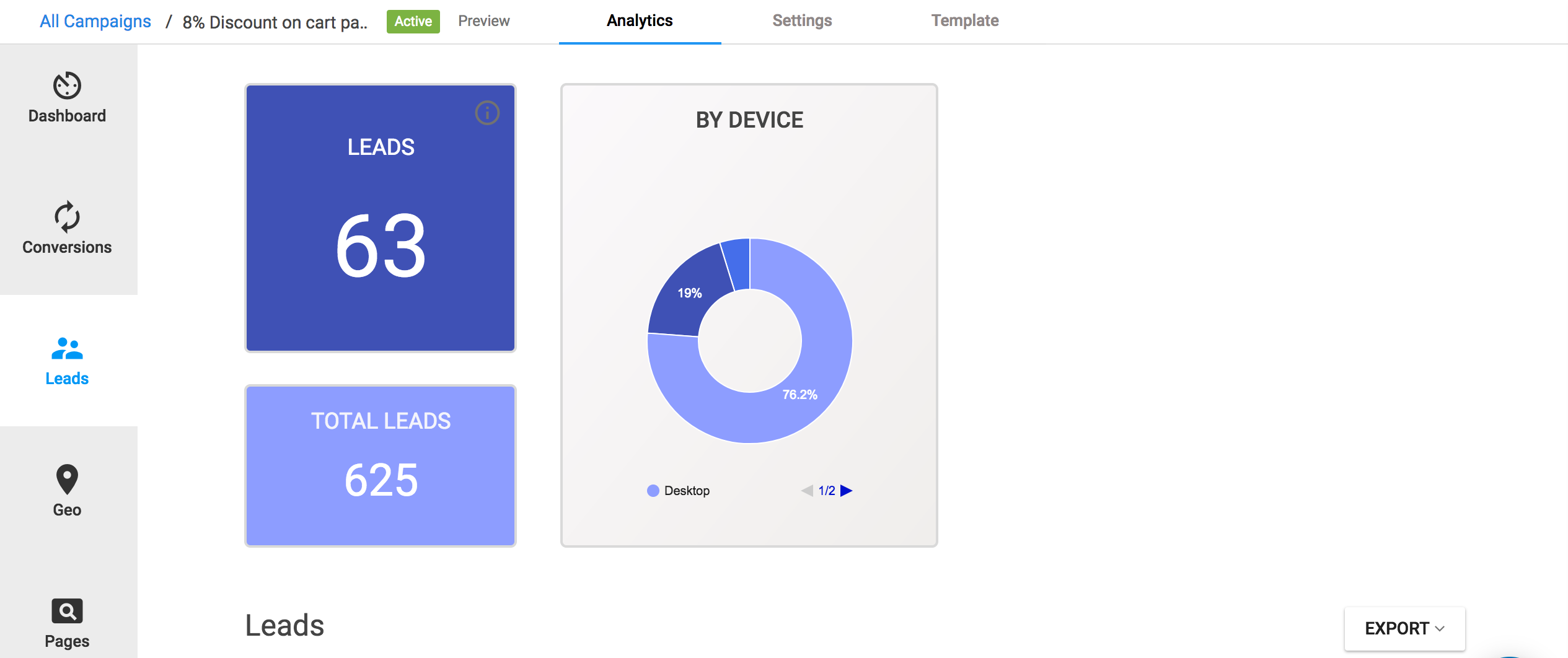Open the campaign Preview

[484, 21]
